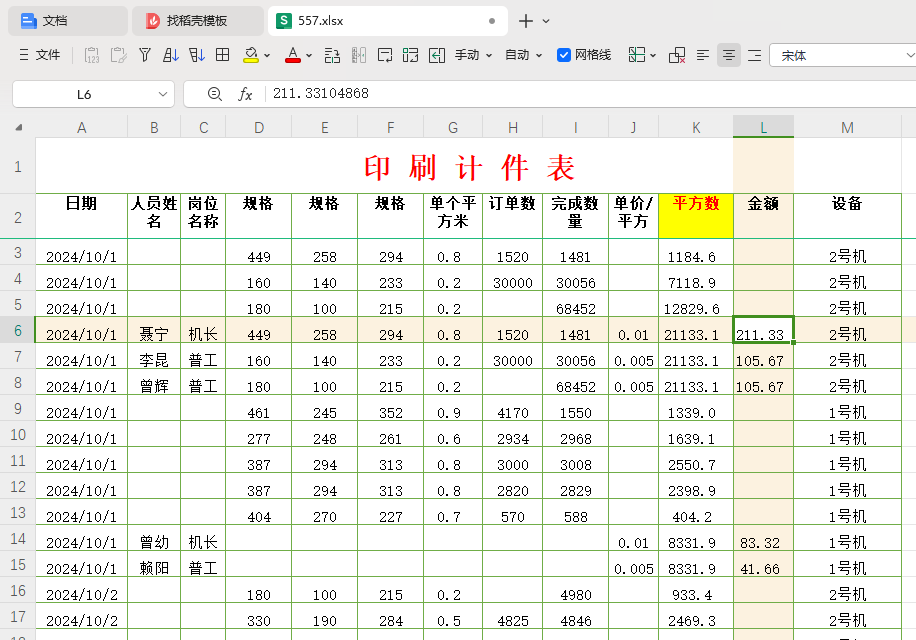Click the zoom magnifier in formula bar
This screenshot has width=916, height=640.
point(215,93)
